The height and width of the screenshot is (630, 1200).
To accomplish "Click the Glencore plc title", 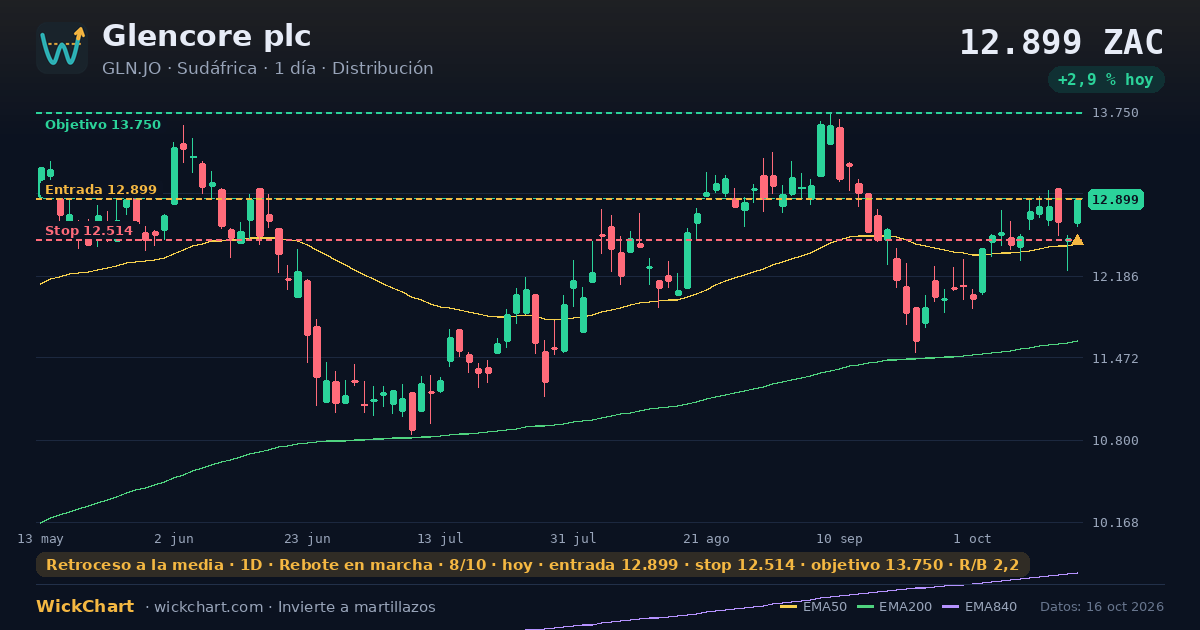I will click(x=206, y=36).
